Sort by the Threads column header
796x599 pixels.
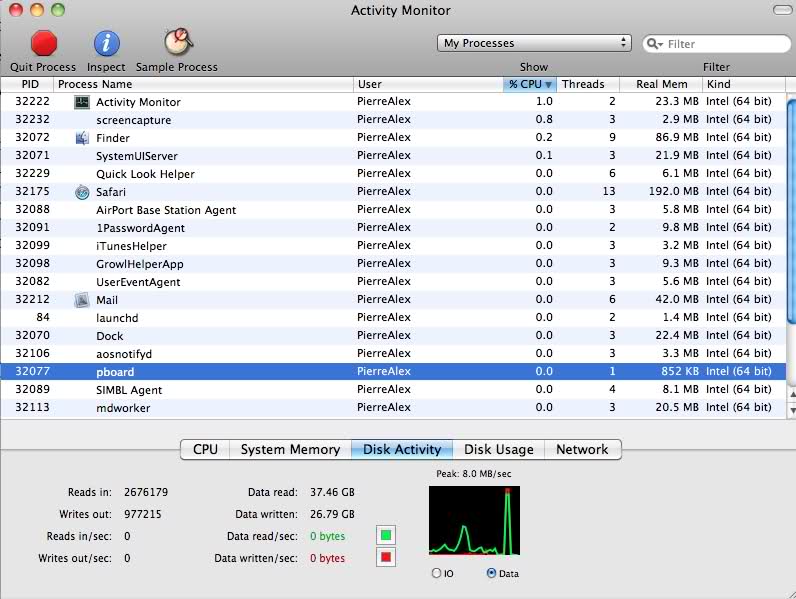tap(588, 84)
